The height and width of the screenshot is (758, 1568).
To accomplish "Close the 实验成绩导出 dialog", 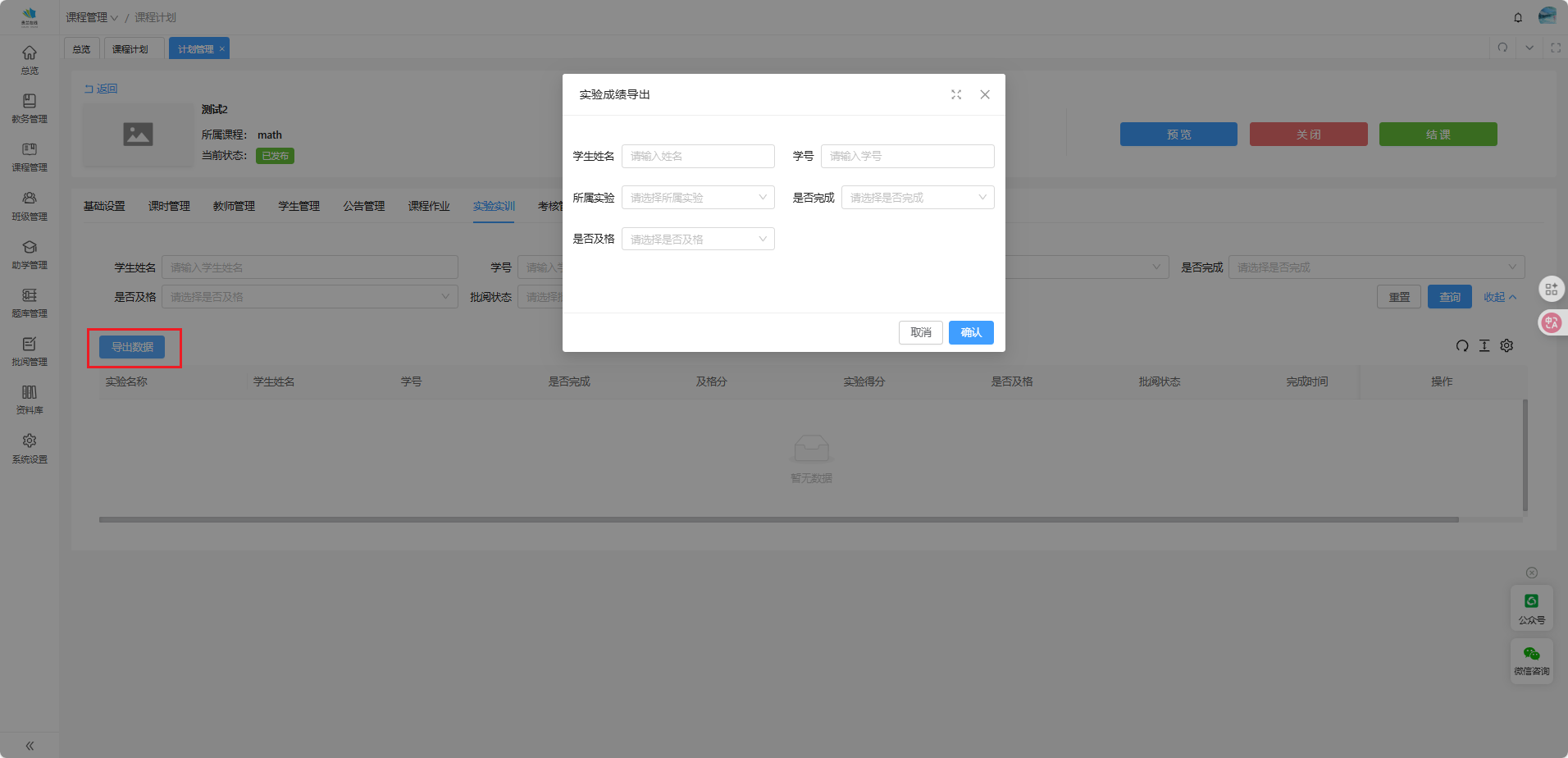I will [985, 95].
